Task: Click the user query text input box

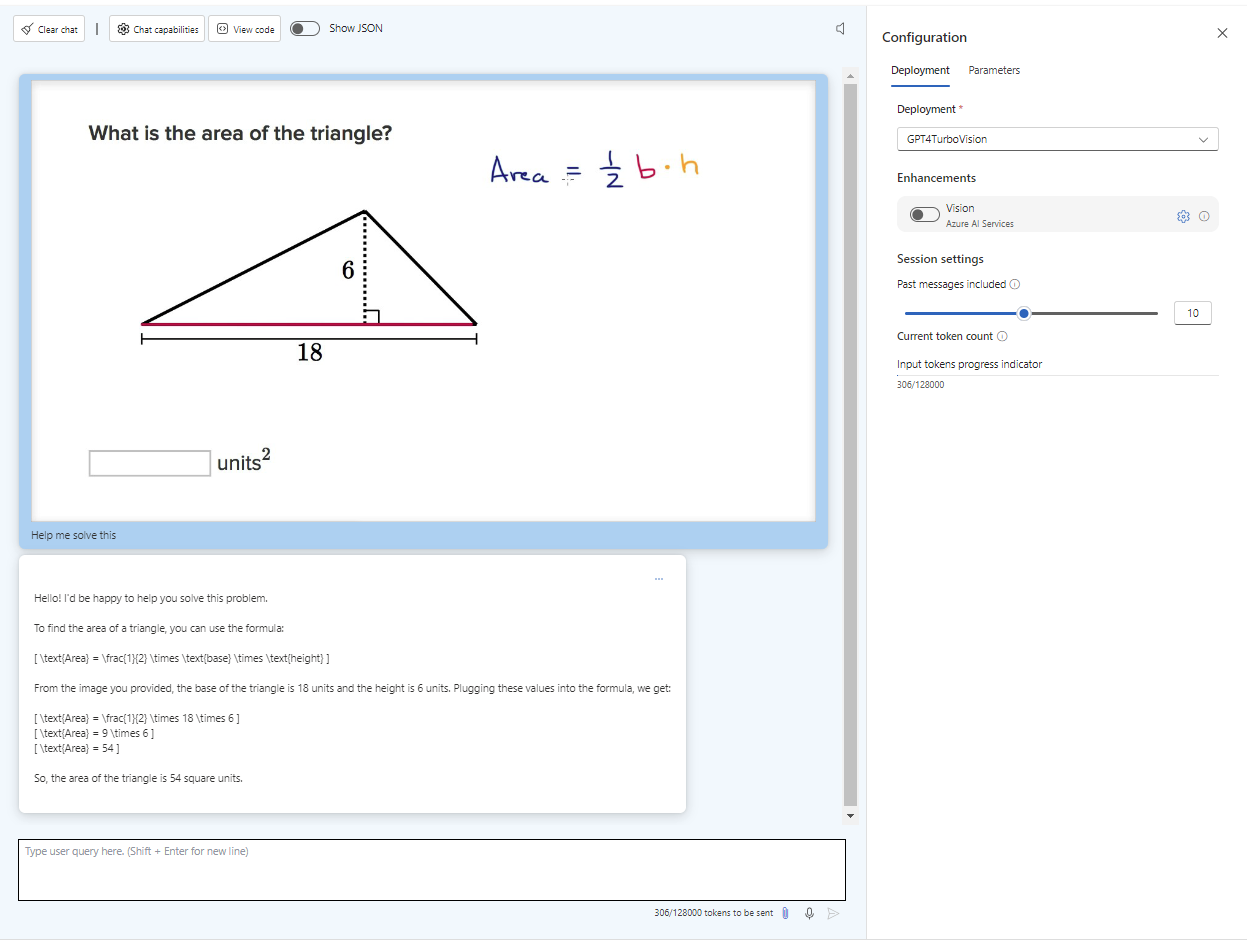Action: (431, 869)
